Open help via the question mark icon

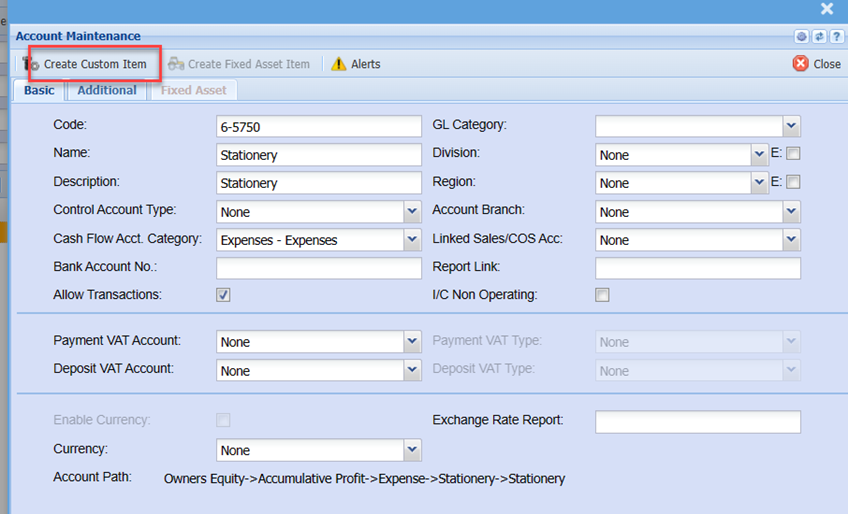pyautogui.click(x=835, y=36)
